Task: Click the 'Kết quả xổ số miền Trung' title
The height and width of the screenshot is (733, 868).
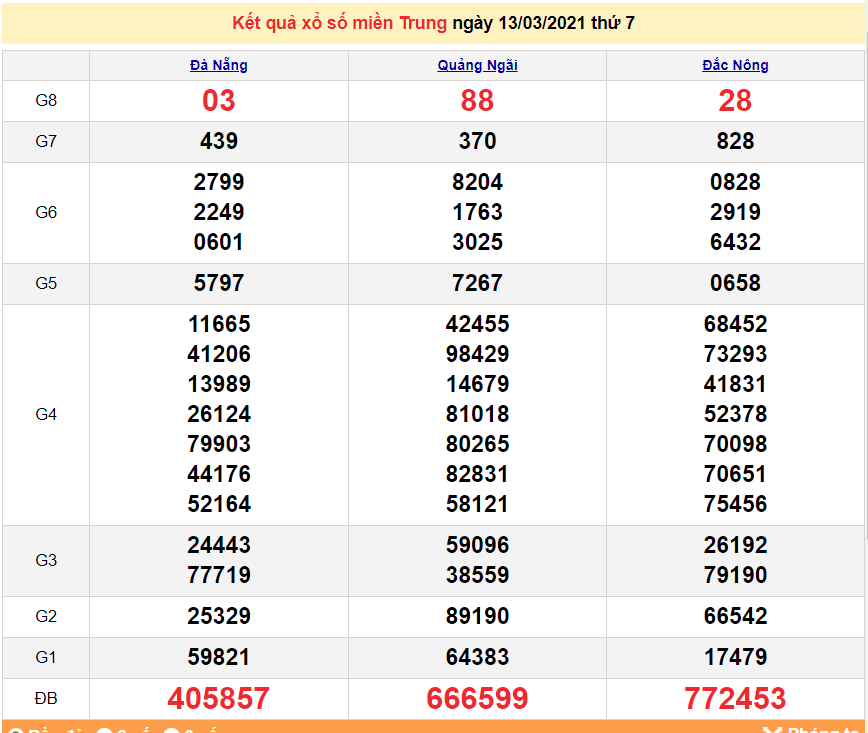Action: pos(339,23)
